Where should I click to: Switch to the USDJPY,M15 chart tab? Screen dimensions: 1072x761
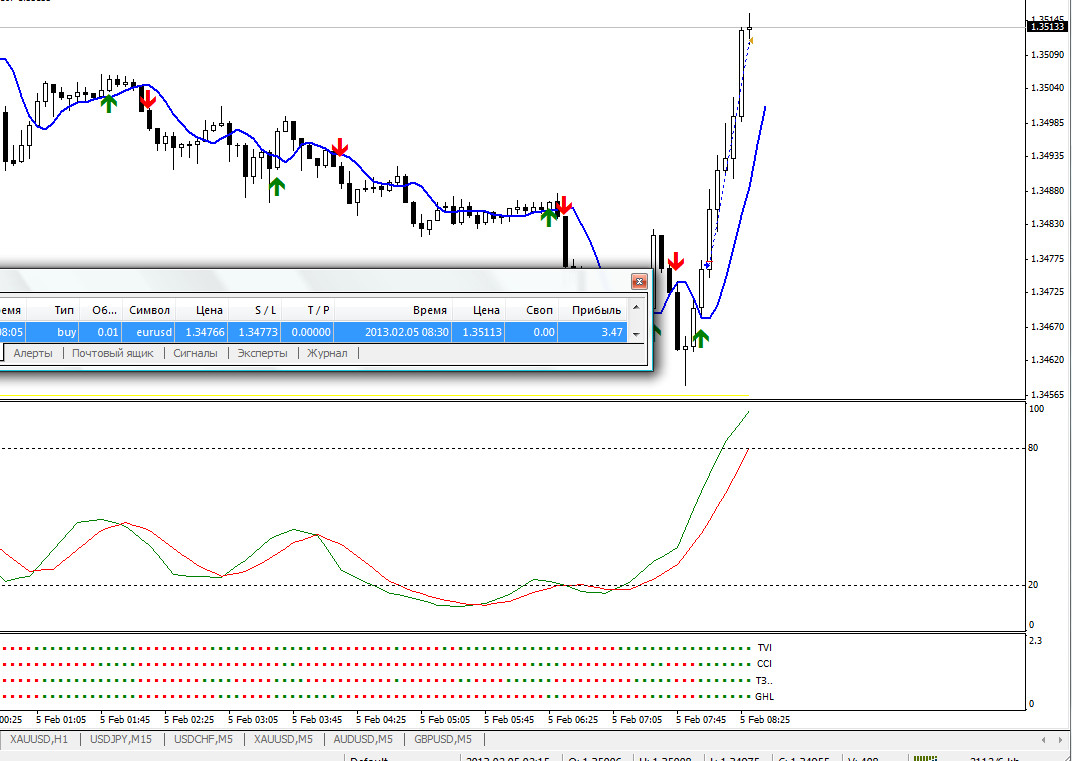coord(121,739)
